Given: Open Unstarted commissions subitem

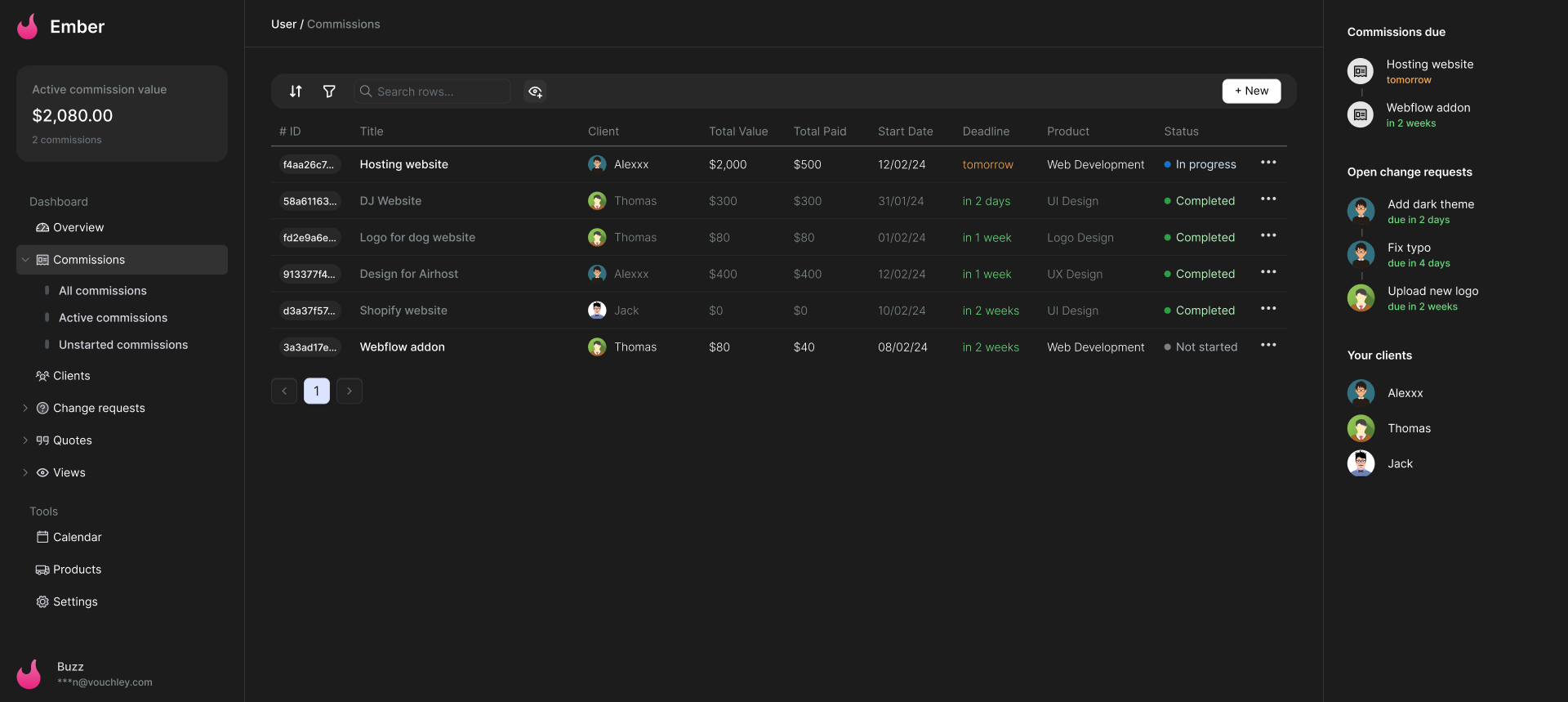Looking at the screenshot, I should tap(123, 345).
